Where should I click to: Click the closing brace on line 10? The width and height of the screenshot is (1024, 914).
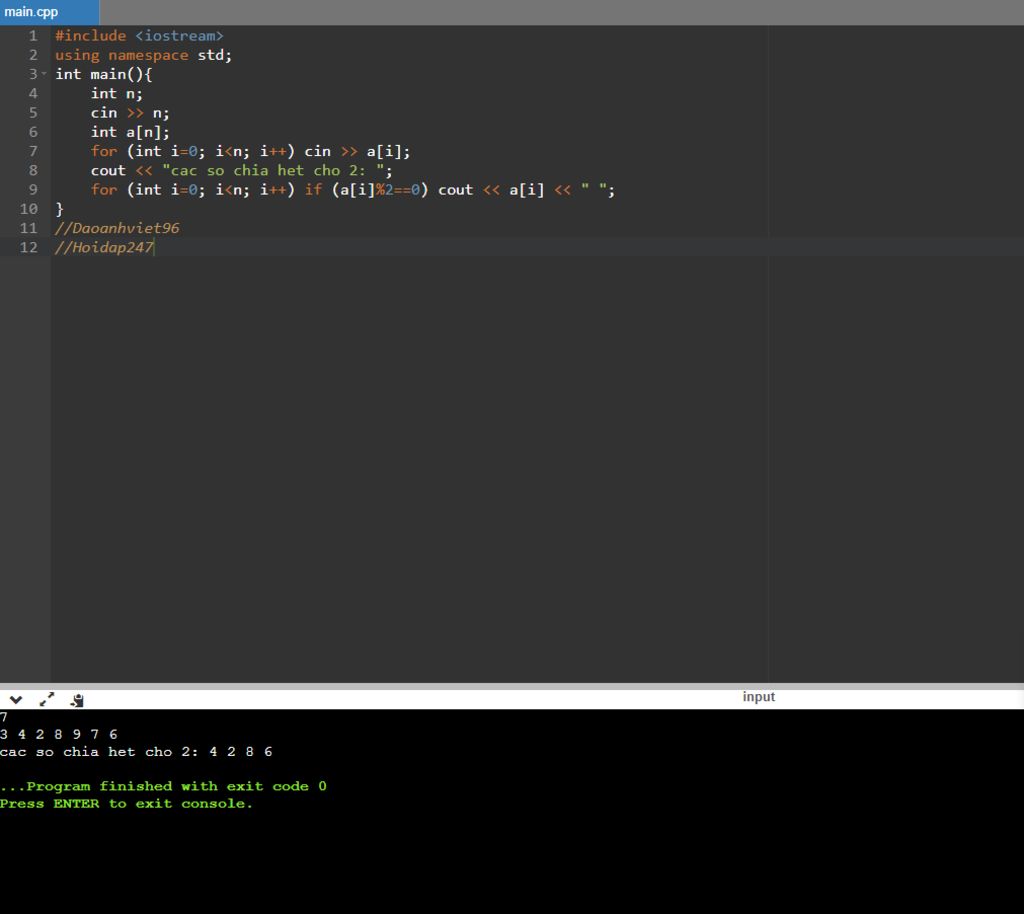pos(59,209)
